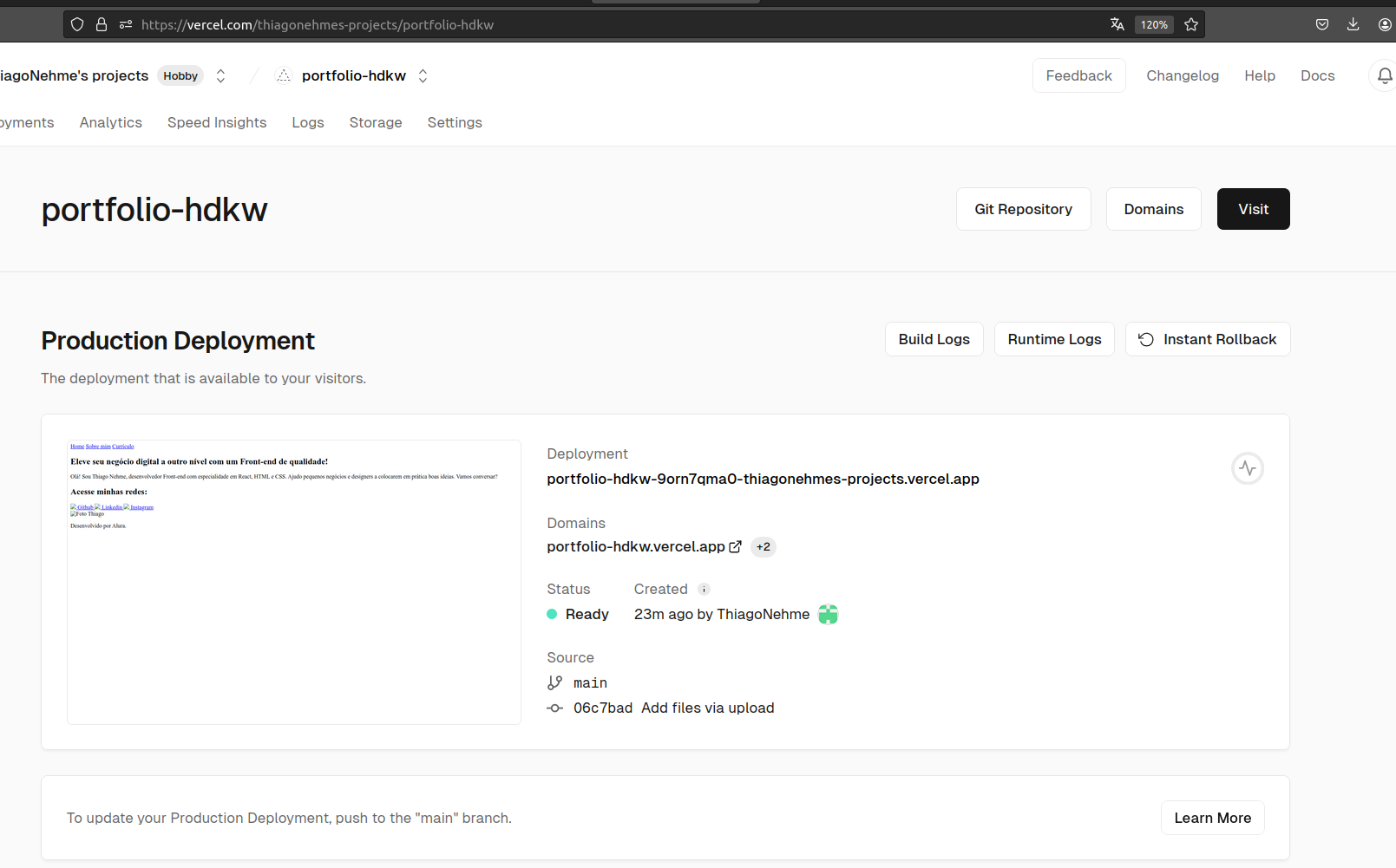
Task: Click ThiagoNehme's green avatar icon
Action: (829, 614)
